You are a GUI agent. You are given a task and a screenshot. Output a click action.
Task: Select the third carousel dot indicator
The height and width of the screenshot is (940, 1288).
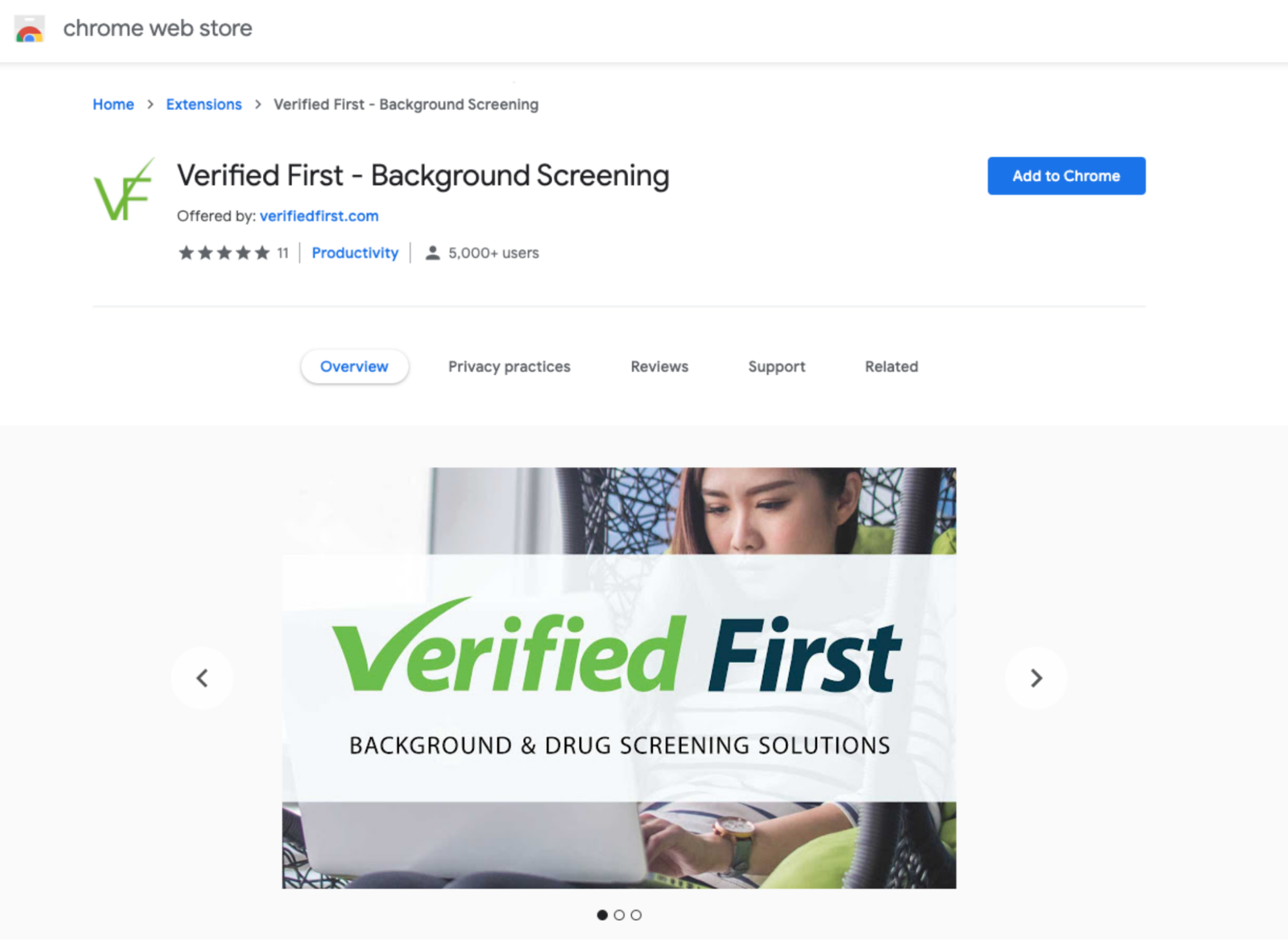pos(636,915)
